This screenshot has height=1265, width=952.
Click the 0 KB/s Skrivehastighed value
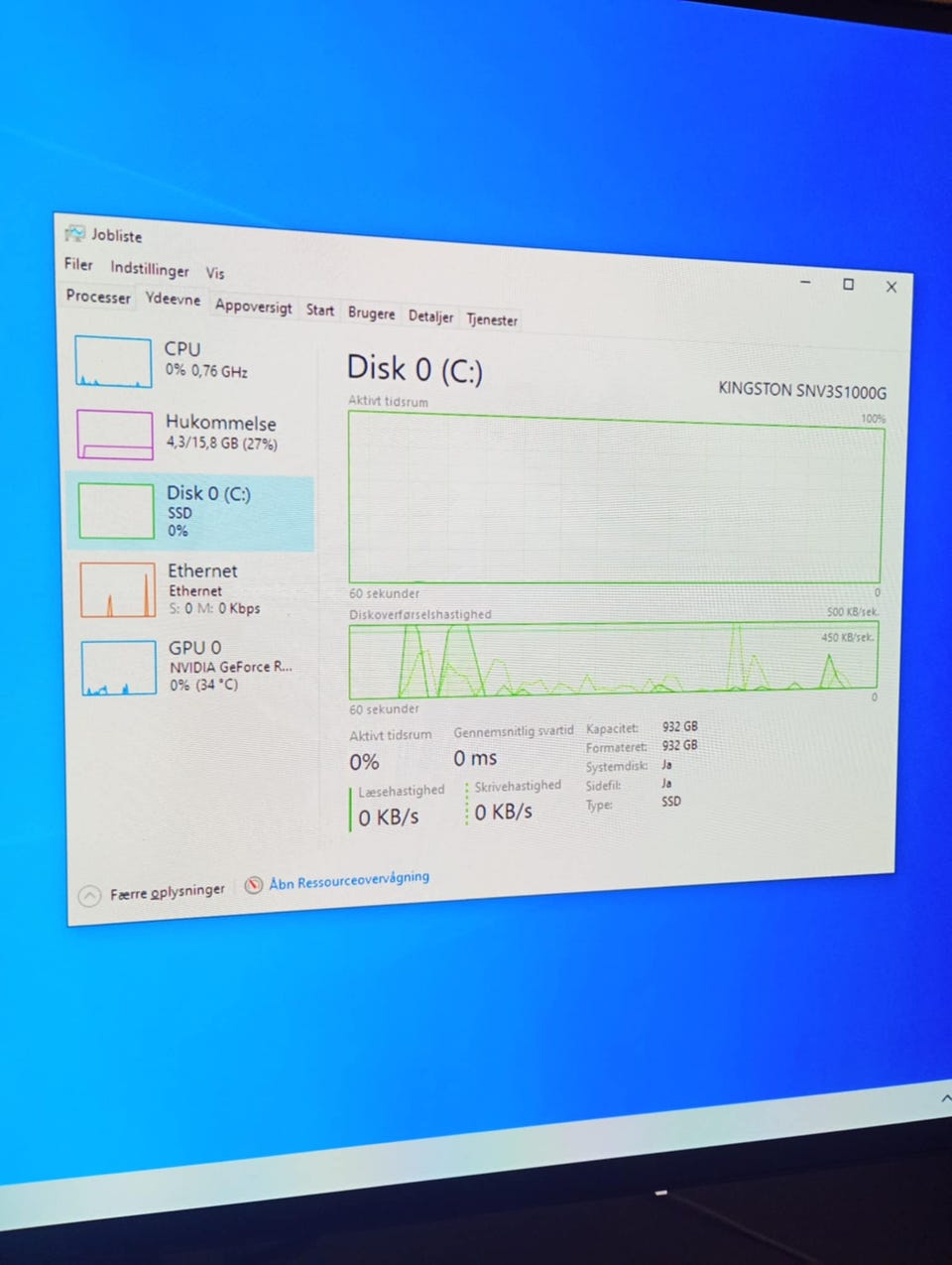503,812
